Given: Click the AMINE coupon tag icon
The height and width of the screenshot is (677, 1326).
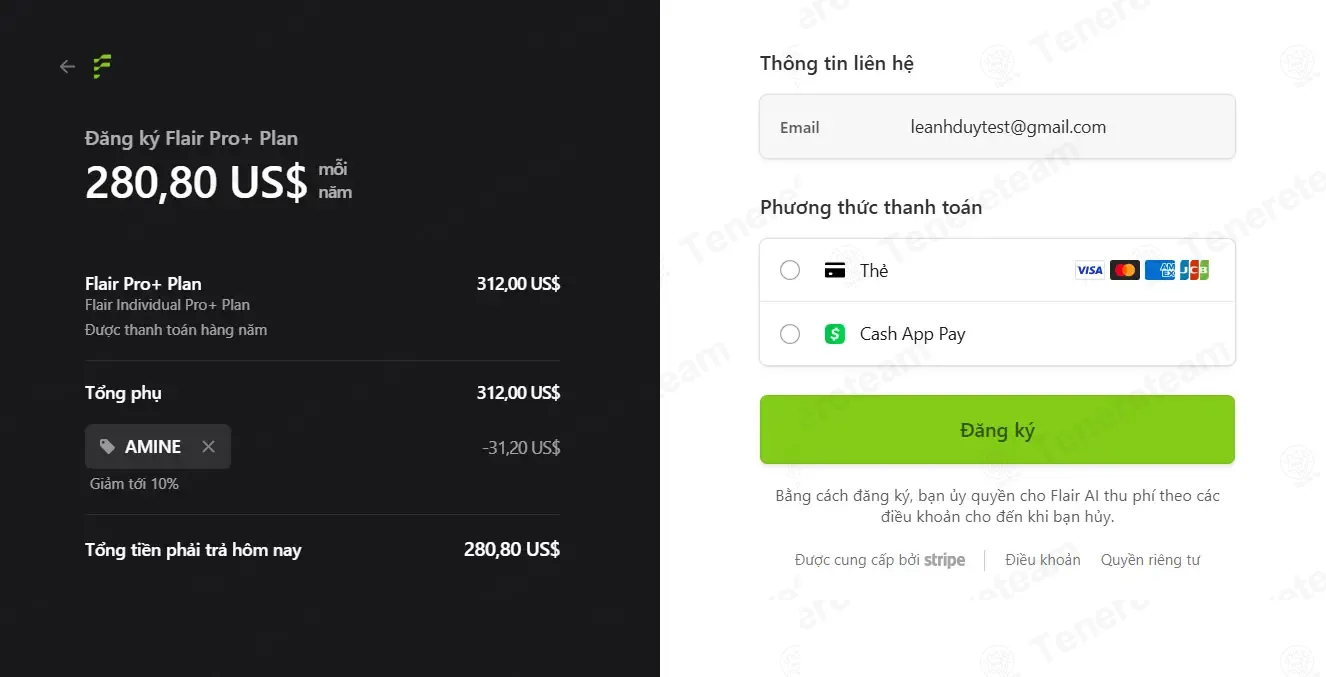Looking at the screenshot, I should pyautogui.click(x=107, y=447).
